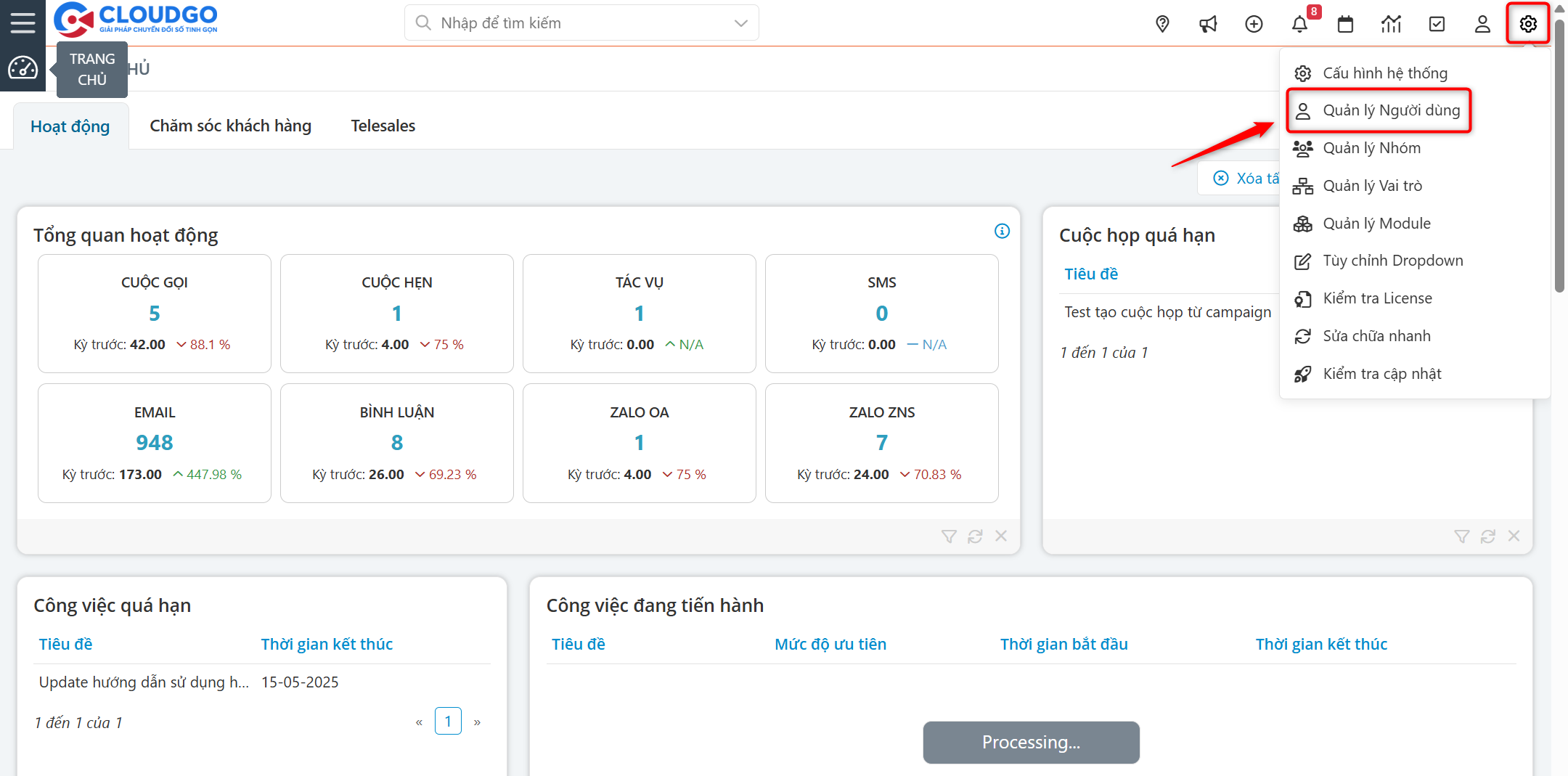
Task: Select Quản lý Người dùng from menu
Action: coord(1390,110)
